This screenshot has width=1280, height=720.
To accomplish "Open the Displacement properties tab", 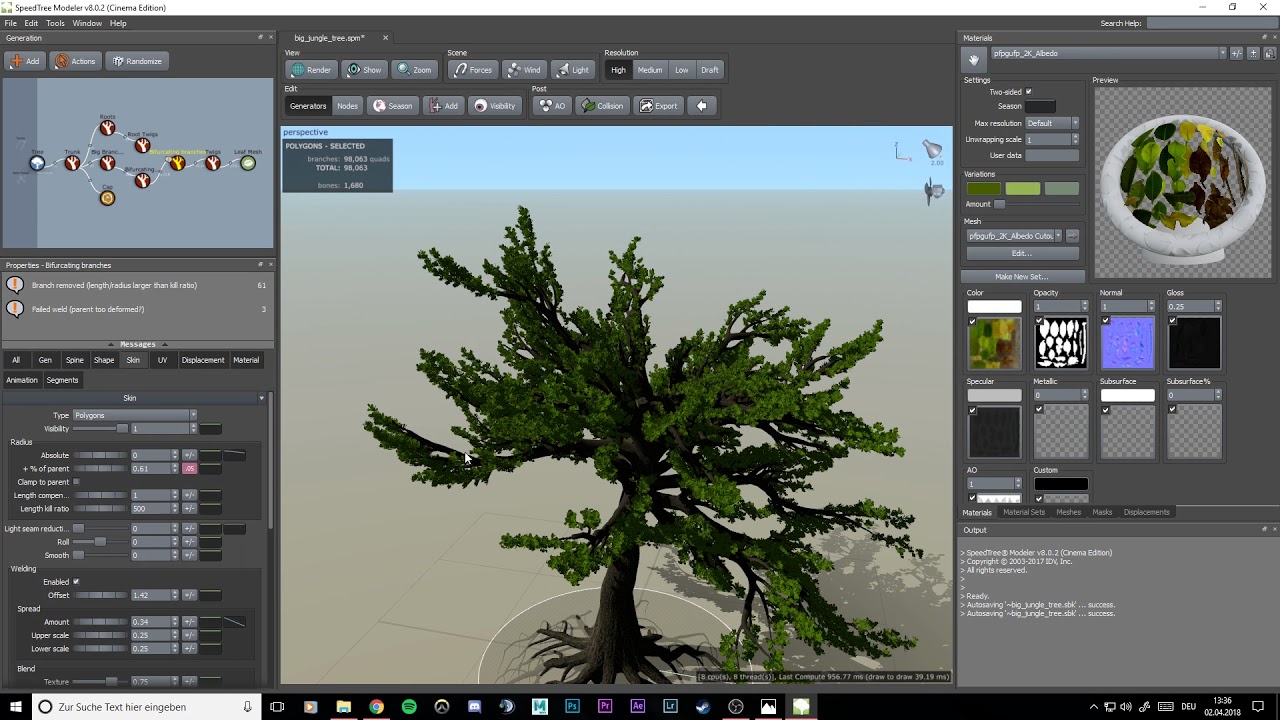I will (x=203, y=360).
